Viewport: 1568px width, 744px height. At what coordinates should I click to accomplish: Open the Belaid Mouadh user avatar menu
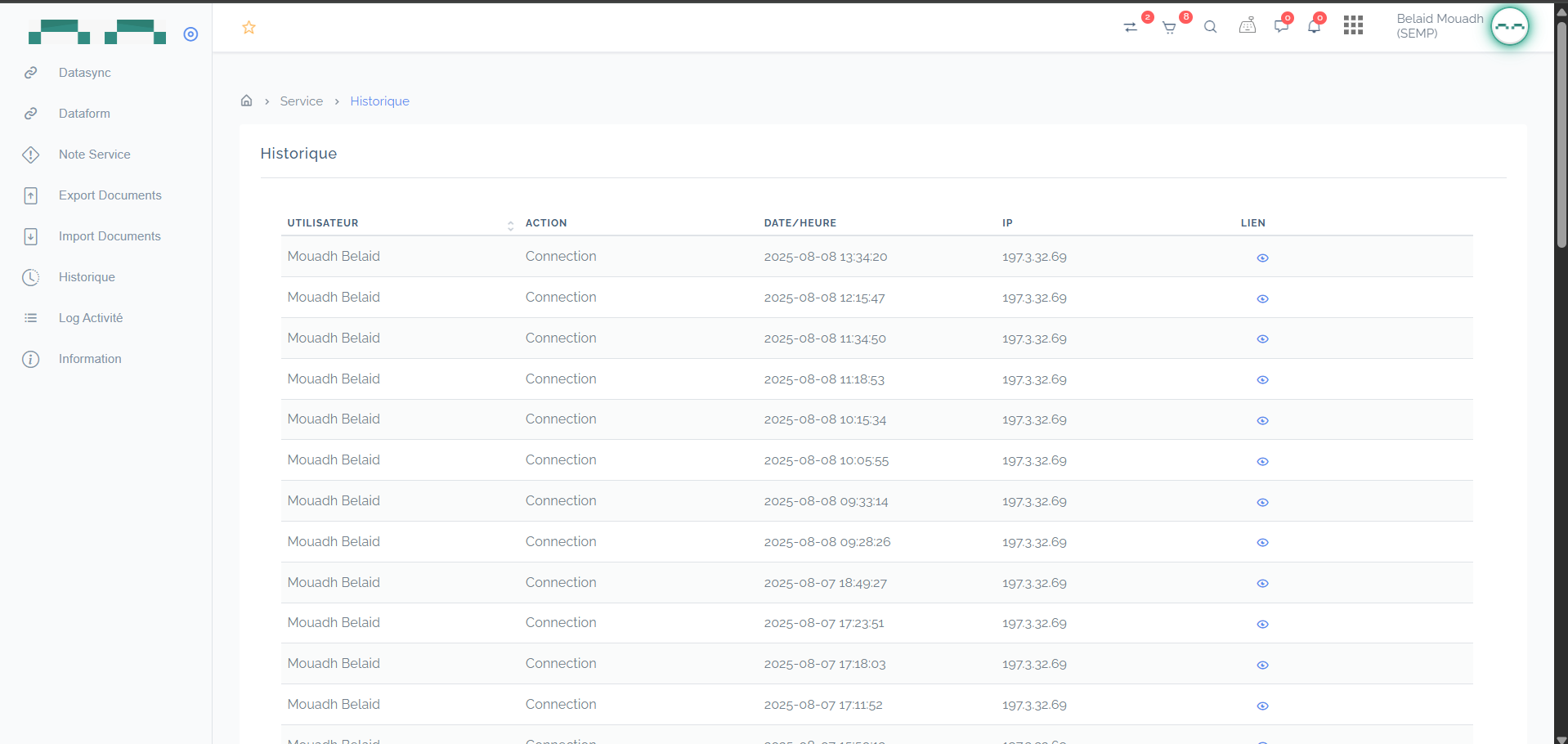1508,27
